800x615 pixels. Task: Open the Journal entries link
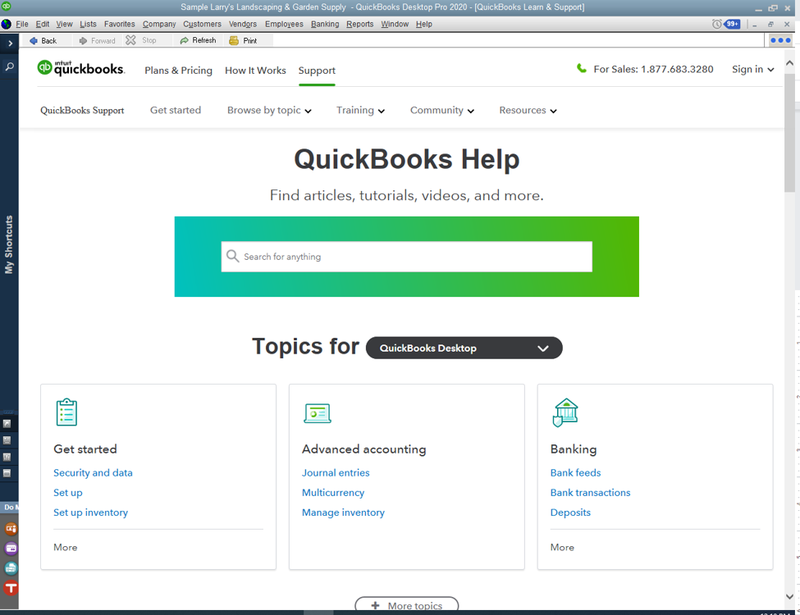[336, 473]
